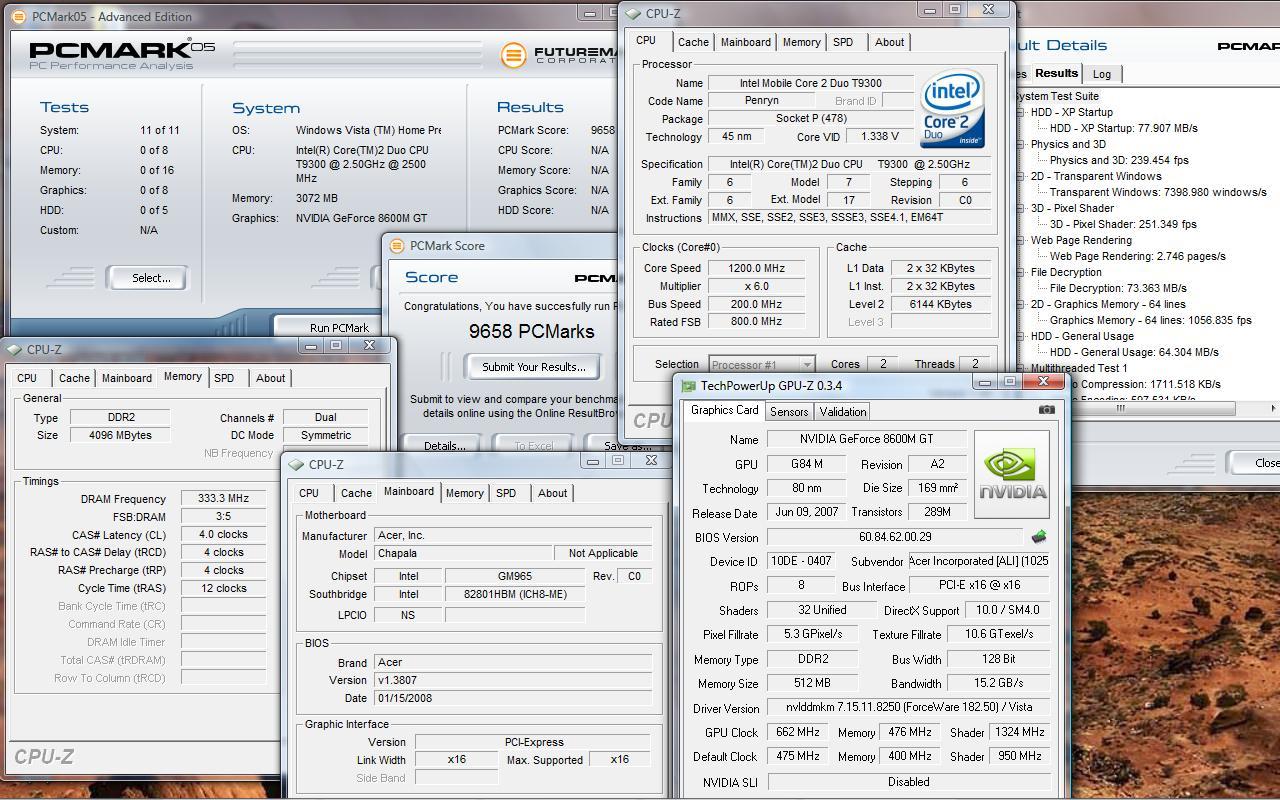Open Log tab in Result Details
The height and width of the screenshot is (800, 1280).
click(x=1101, y=74)
